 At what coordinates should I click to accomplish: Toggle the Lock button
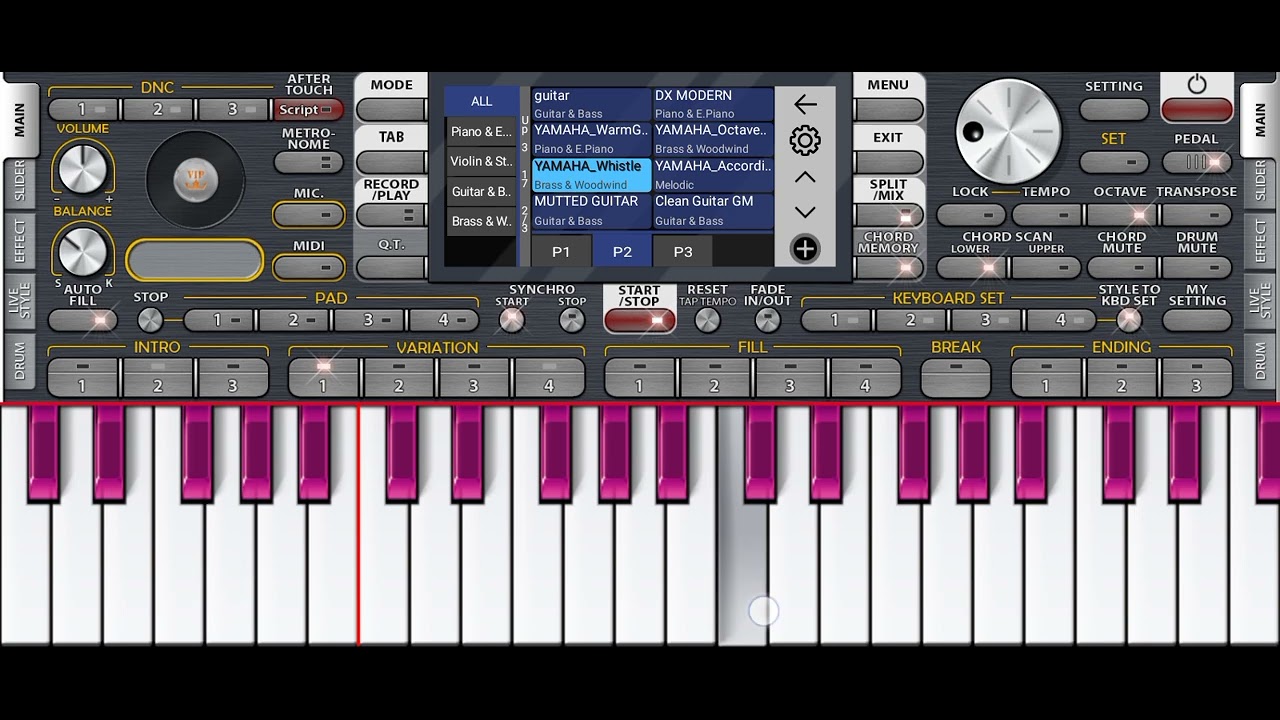(971, 215)
